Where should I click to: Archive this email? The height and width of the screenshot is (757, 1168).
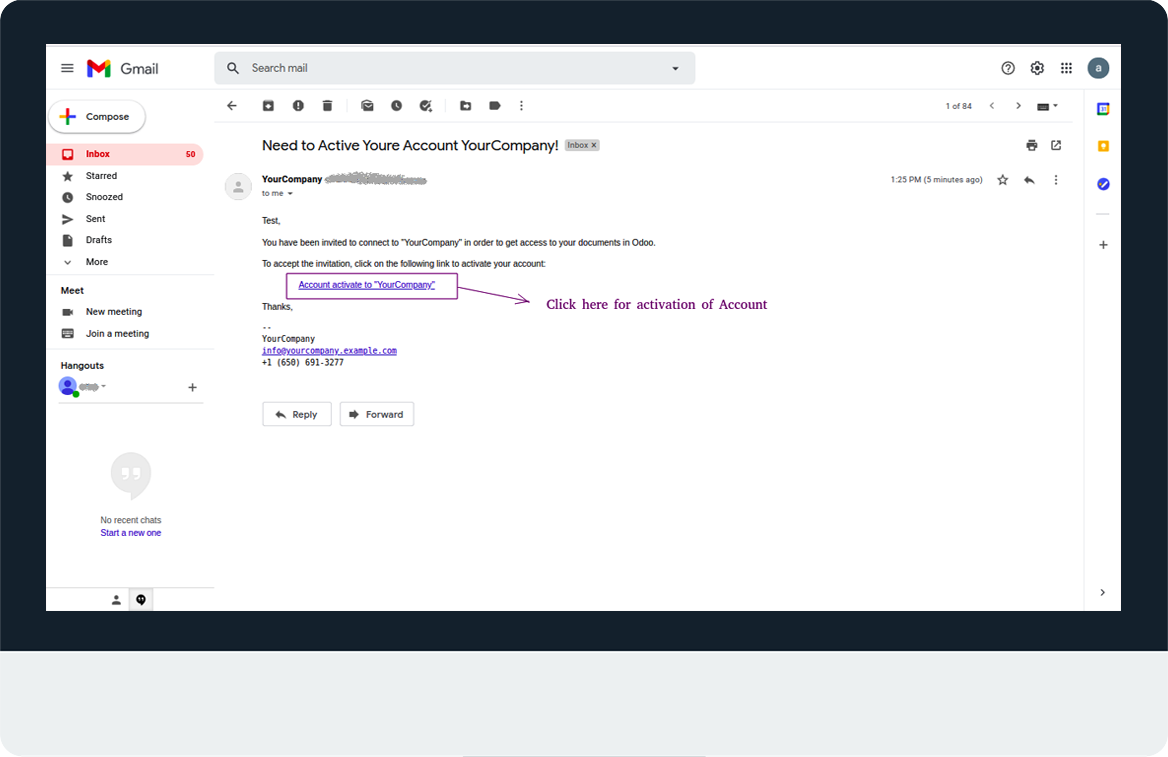pyautogui.click(x=268, y=106)
